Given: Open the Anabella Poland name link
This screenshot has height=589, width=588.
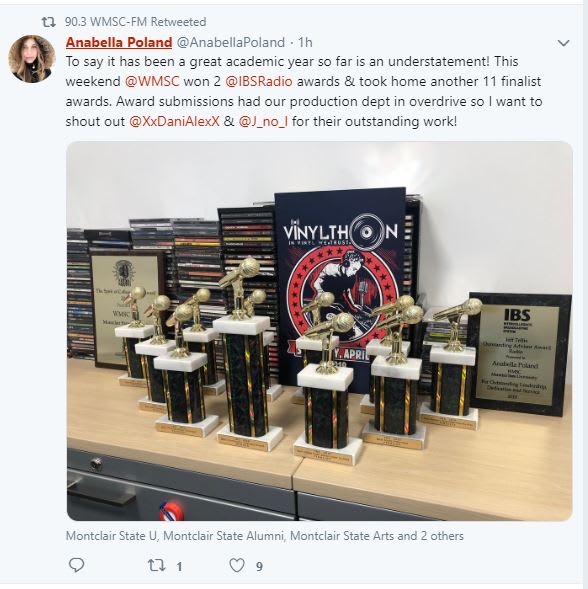Looking at the screenshot, I should click(119, 42).
